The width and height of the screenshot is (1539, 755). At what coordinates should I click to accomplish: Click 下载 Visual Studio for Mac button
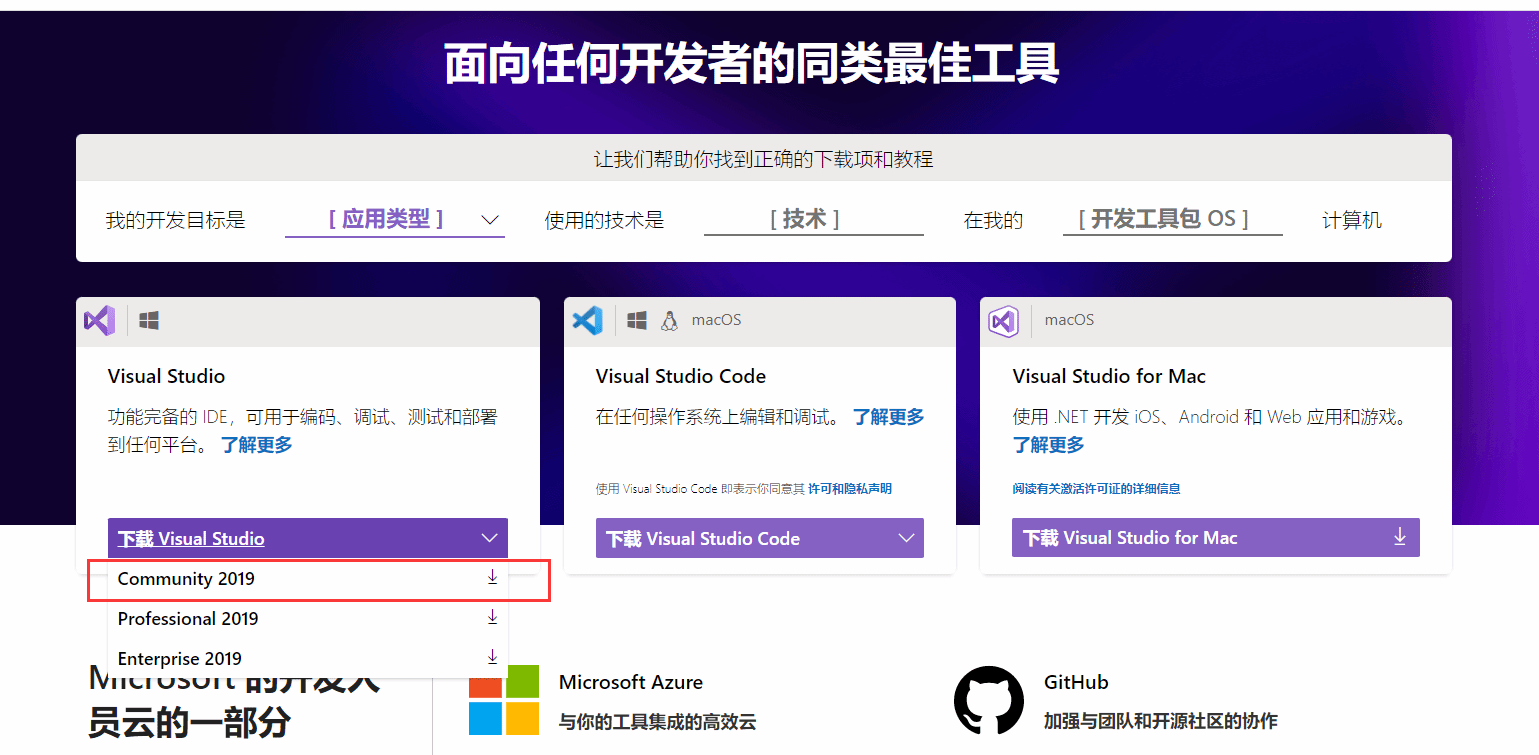click(x=1215, y=538)
